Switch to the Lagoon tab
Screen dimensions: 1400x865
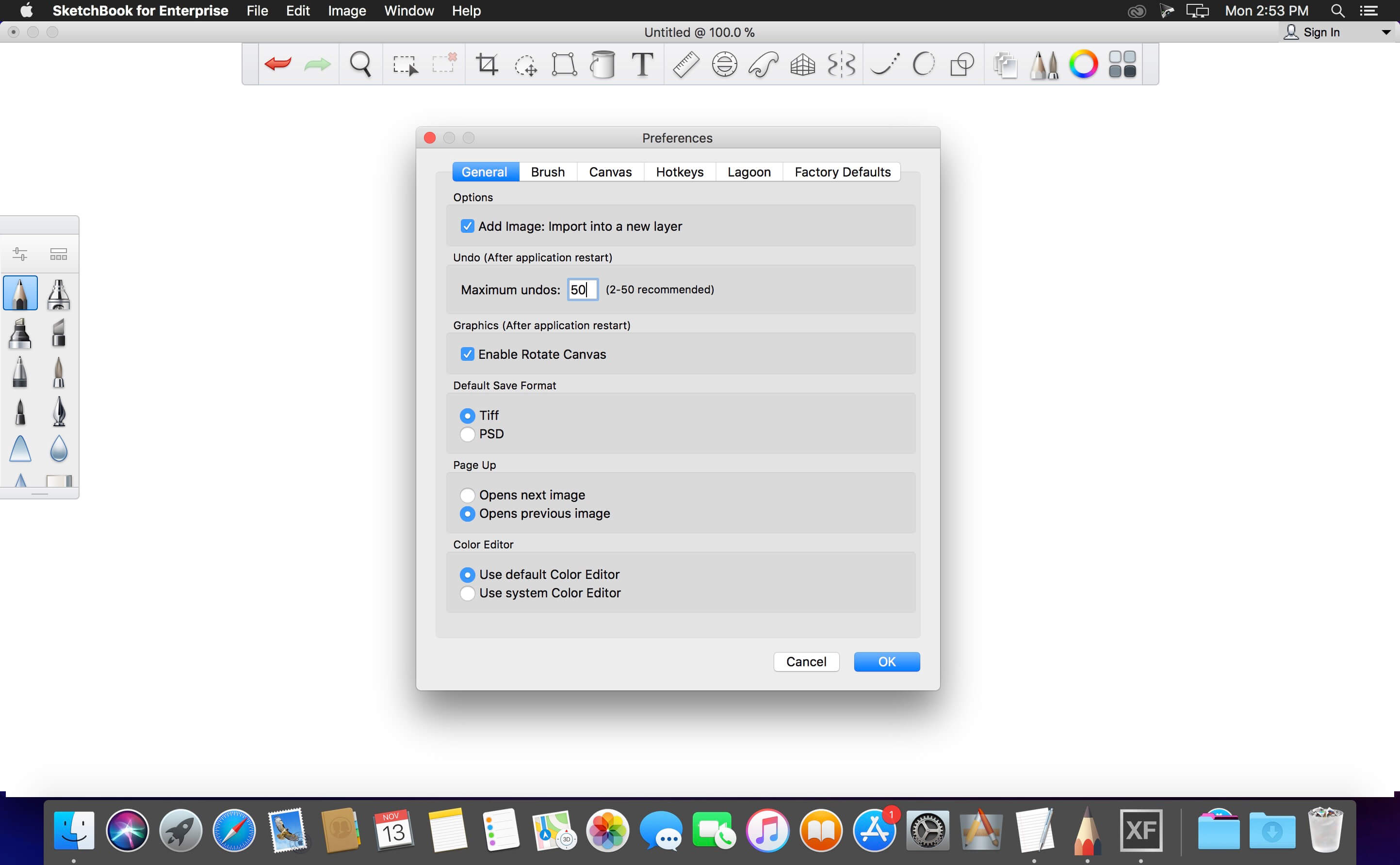[x=749, y=172]
